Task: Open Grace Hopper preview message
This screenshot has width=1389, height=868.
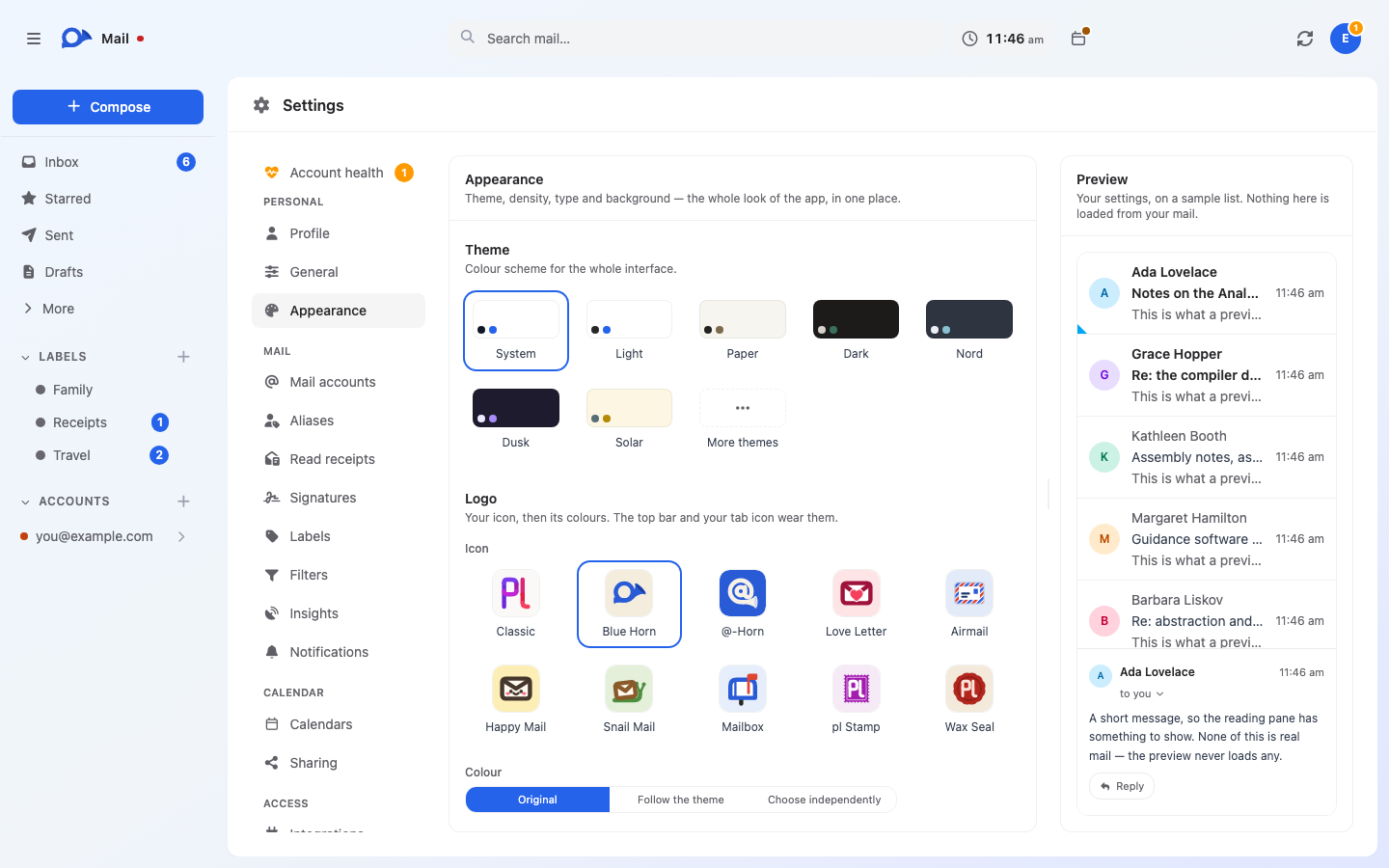Action: pos(1207,375)
